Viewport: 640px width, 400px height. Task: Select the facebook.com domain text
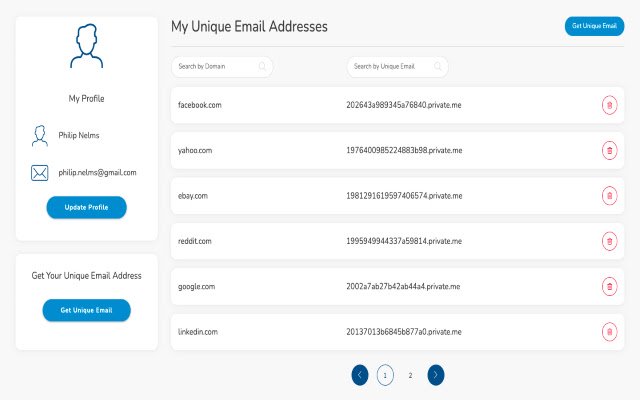point(200,105)
